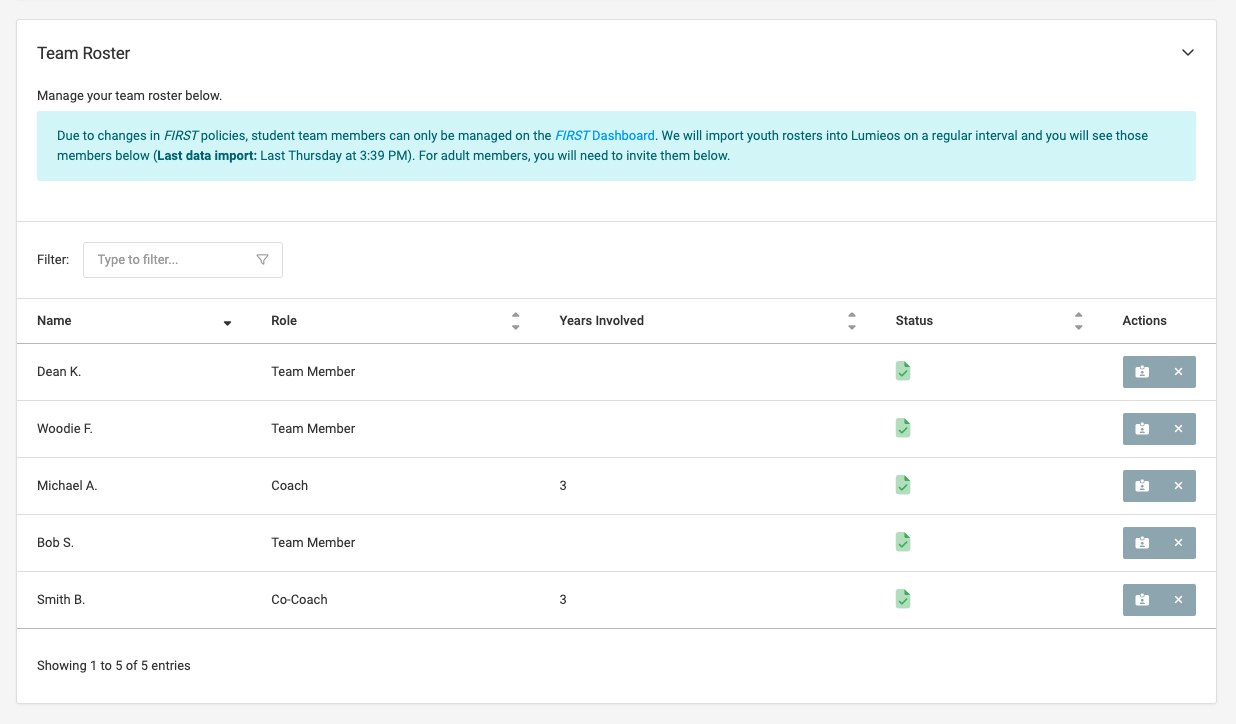Collapse the Team Roster panel

point(1188,53)
